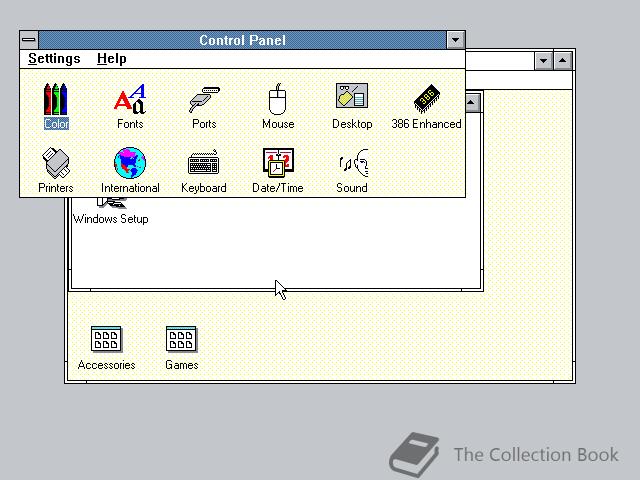This screenshot has width=640, height=480.
Task: Click the highlighted 'Color' label
Action: coord(56,124)
